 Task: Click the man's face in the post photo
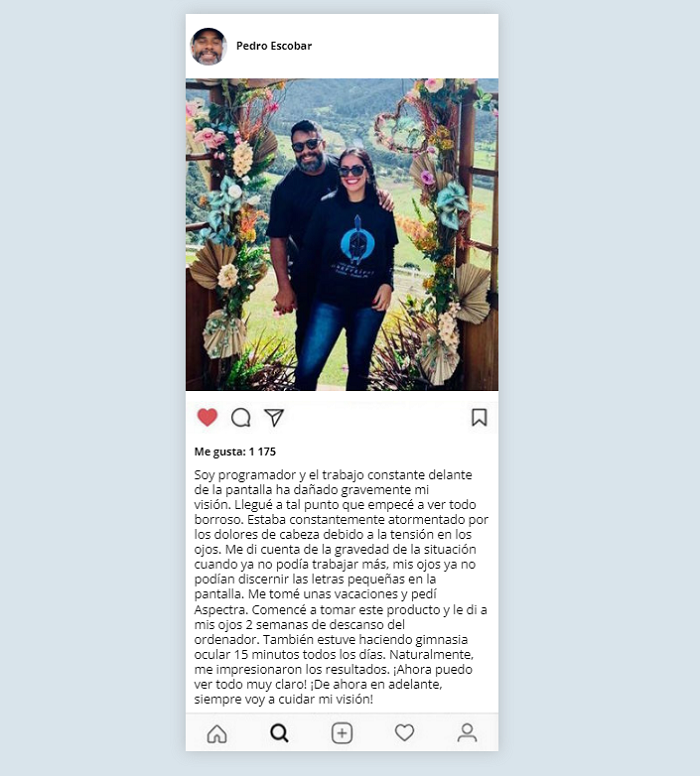point(307,149)
